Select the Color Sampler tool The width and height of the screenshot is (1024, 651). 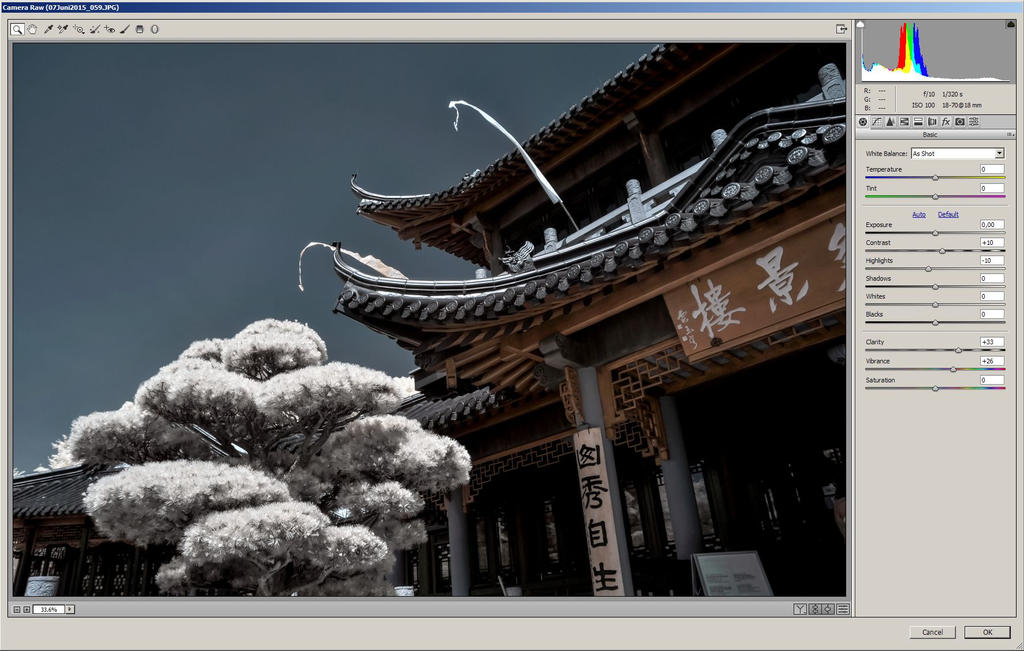(x=62, y=29)
